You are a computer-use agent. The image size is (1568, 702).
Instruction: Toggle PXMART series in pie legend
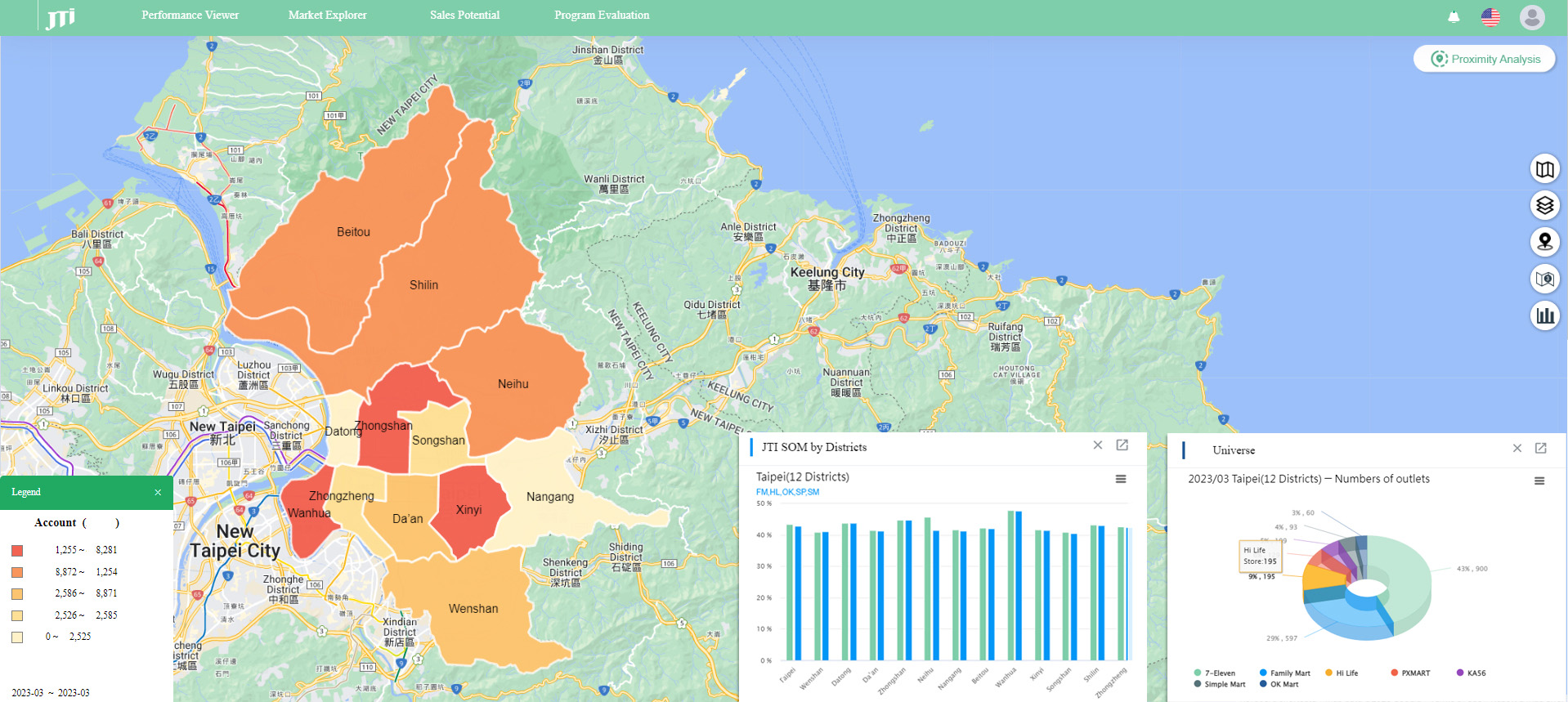point(1410,673)
